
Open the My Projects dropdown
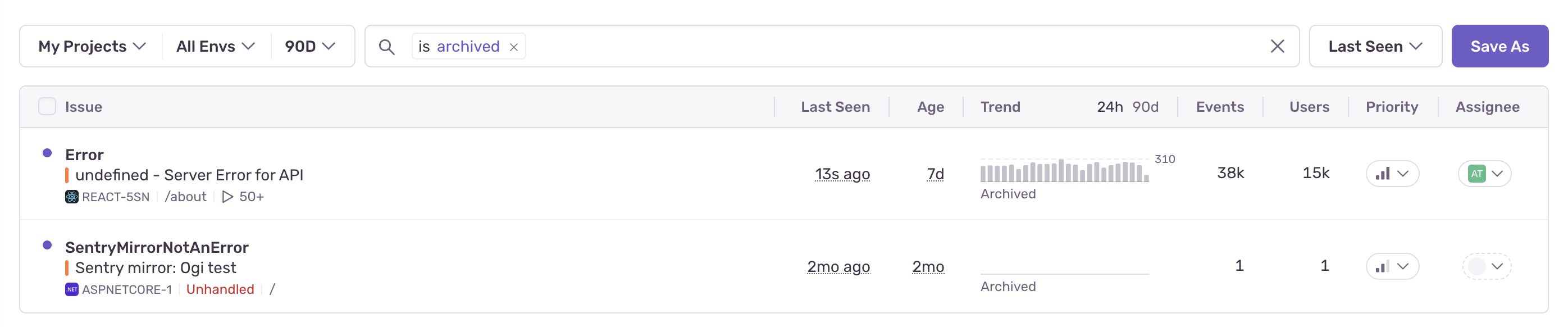pos(92,46)
